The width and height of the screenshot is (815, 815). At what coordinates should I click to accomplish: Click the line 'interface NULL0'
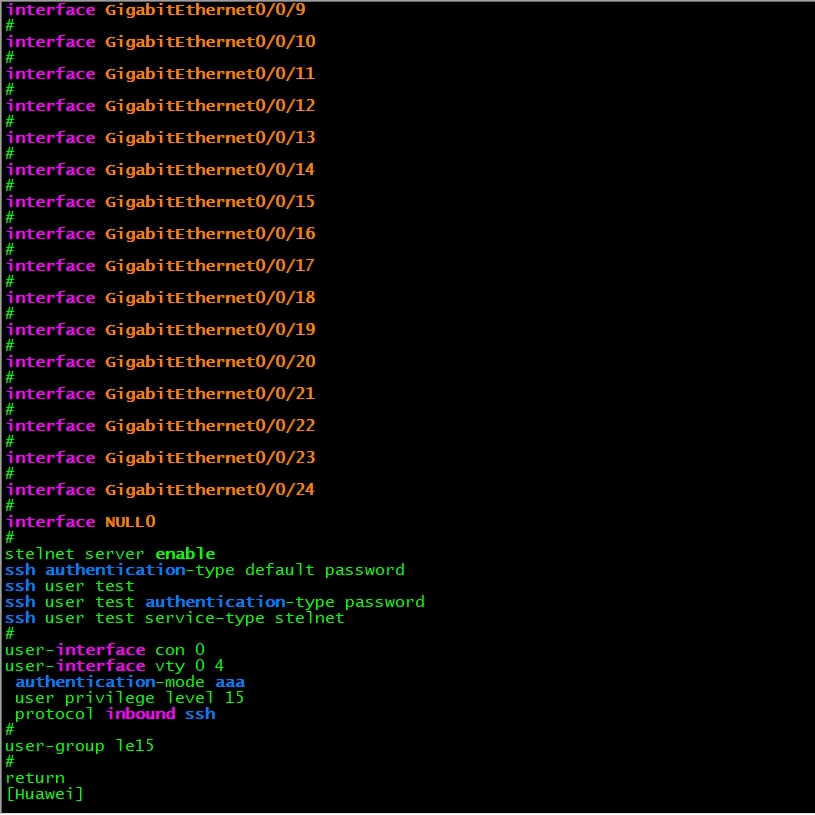point(81,522)
